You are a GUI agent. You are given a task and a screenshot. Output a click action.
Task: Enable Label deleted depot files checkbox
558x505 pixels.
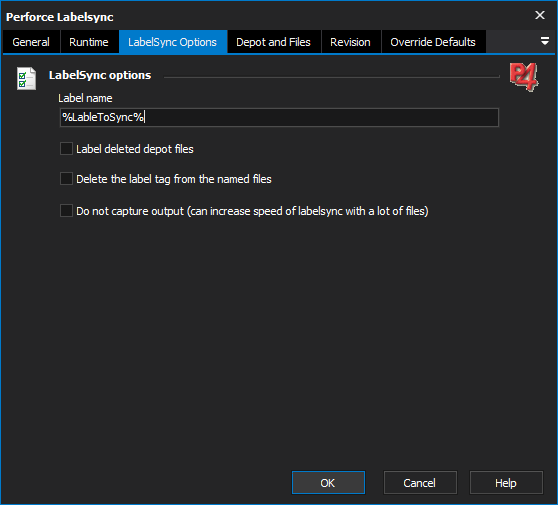pos(67,149)
